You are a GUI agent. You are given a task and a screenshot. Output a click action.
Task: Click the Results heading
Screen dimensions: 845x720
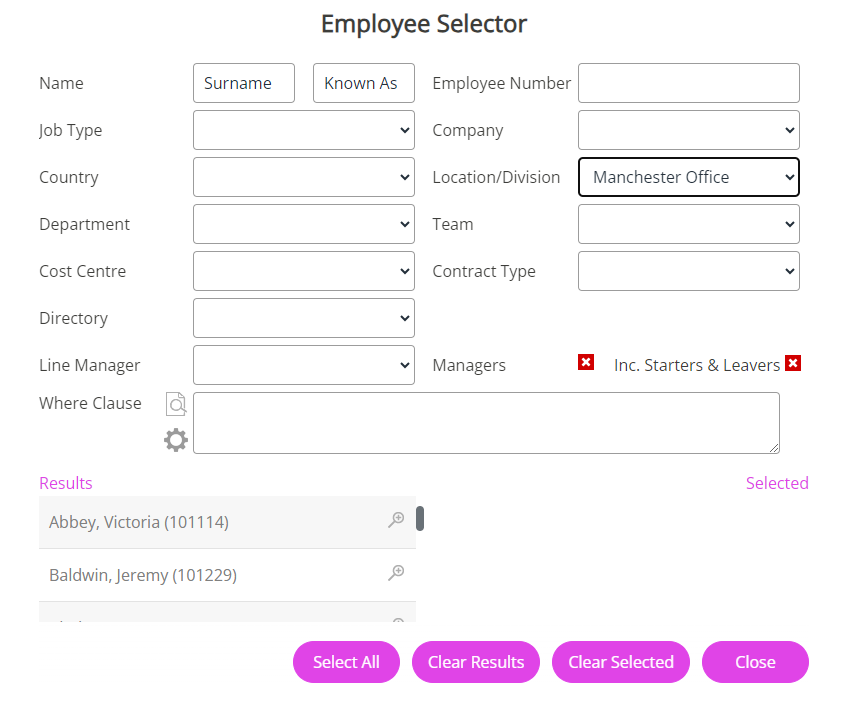[x=66, y=483]
